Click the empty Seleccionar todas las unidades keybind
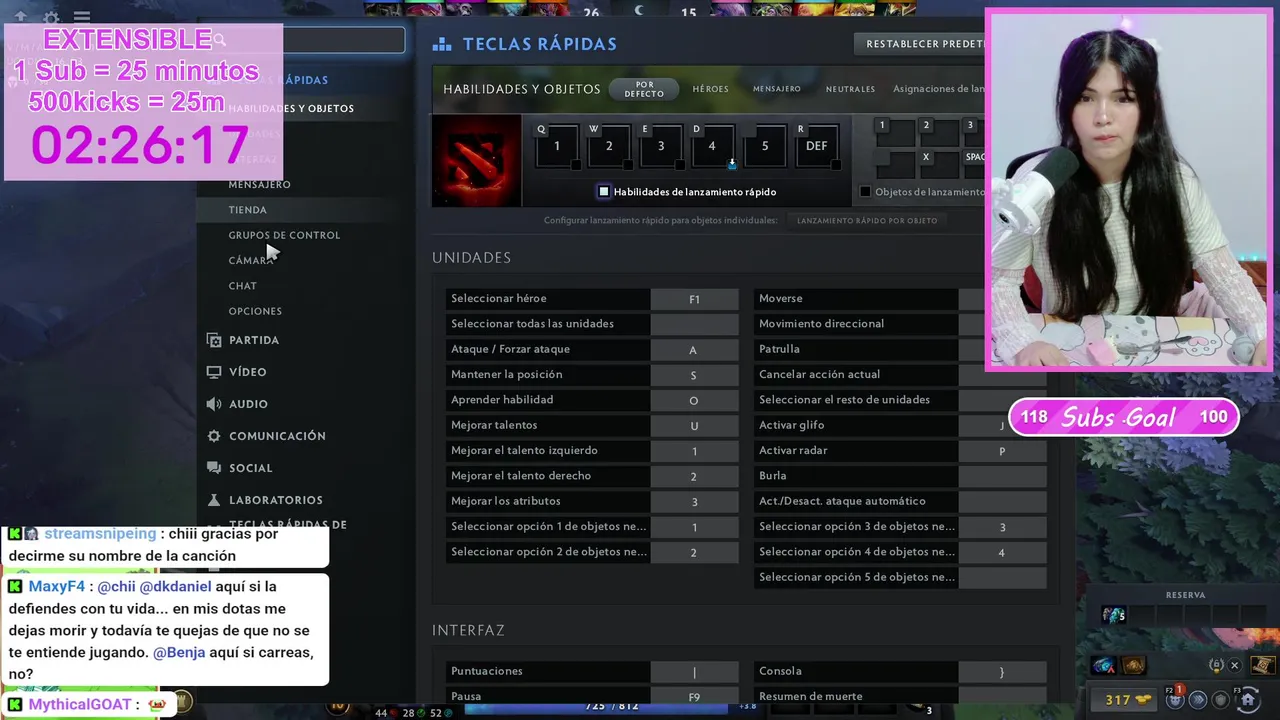Viewport: 1280px width, 720px height. (694, 324)
